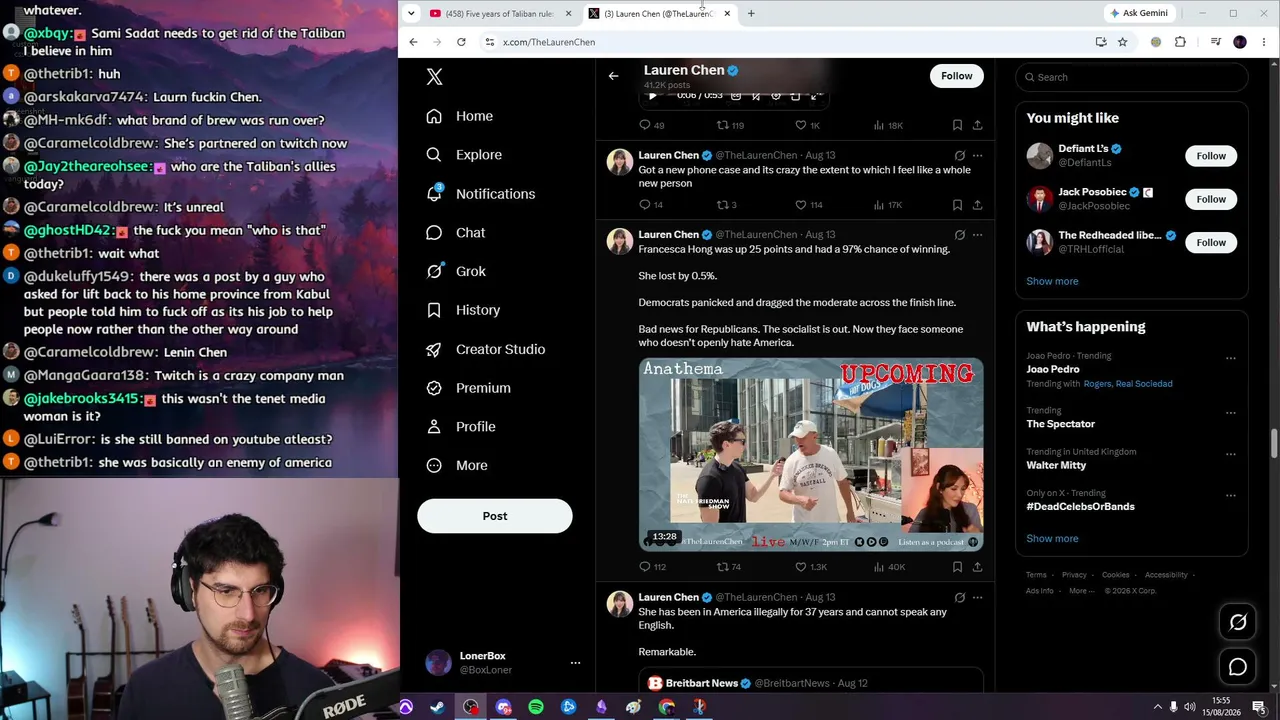Viewport: 1280px width, 720px height.
Task: Reload the page in Chrome
Action: (x=461, y=42)
